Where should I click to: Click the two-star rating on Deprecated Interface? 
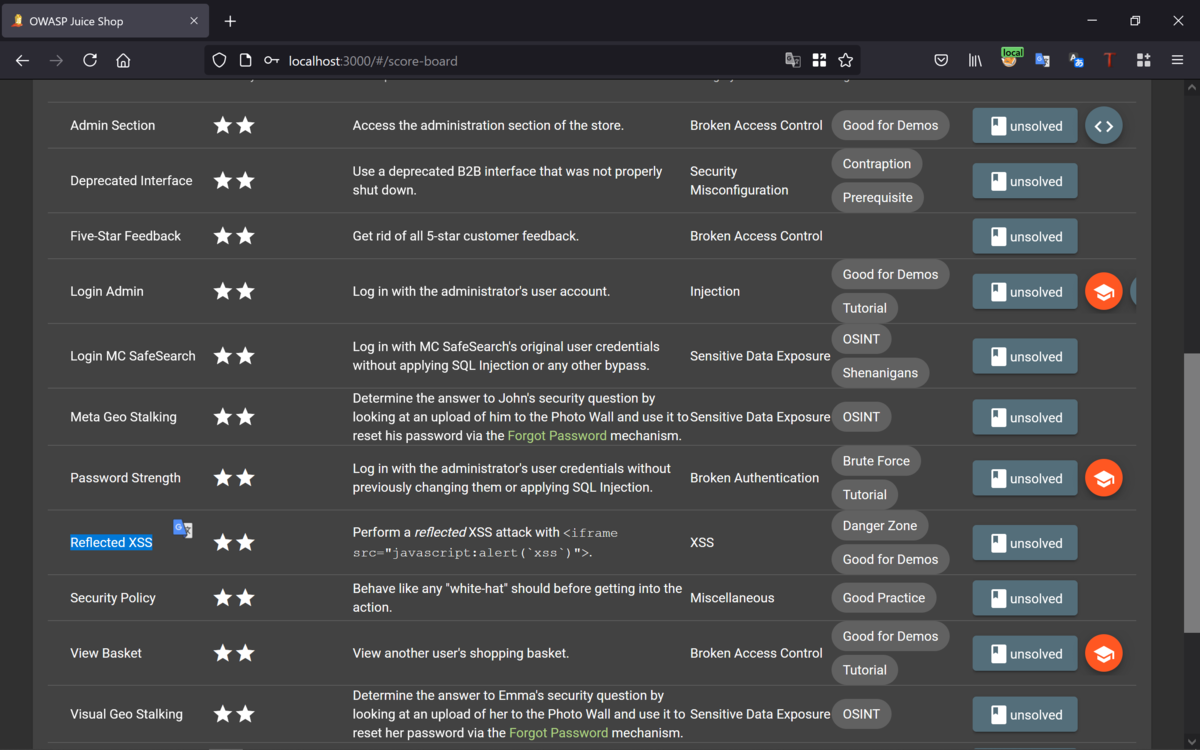point(234,181)
